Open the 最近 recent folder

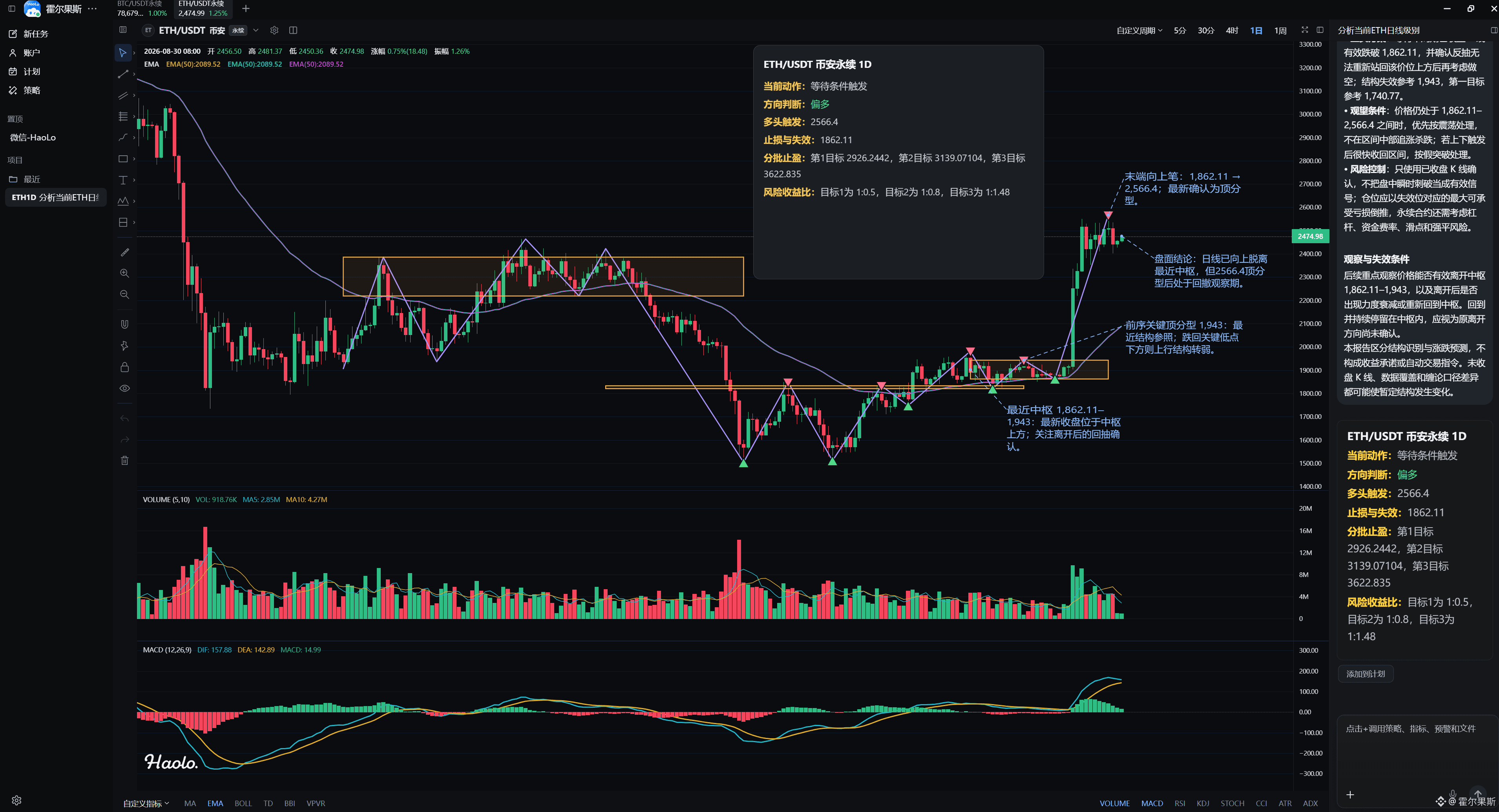pos(25,179)
